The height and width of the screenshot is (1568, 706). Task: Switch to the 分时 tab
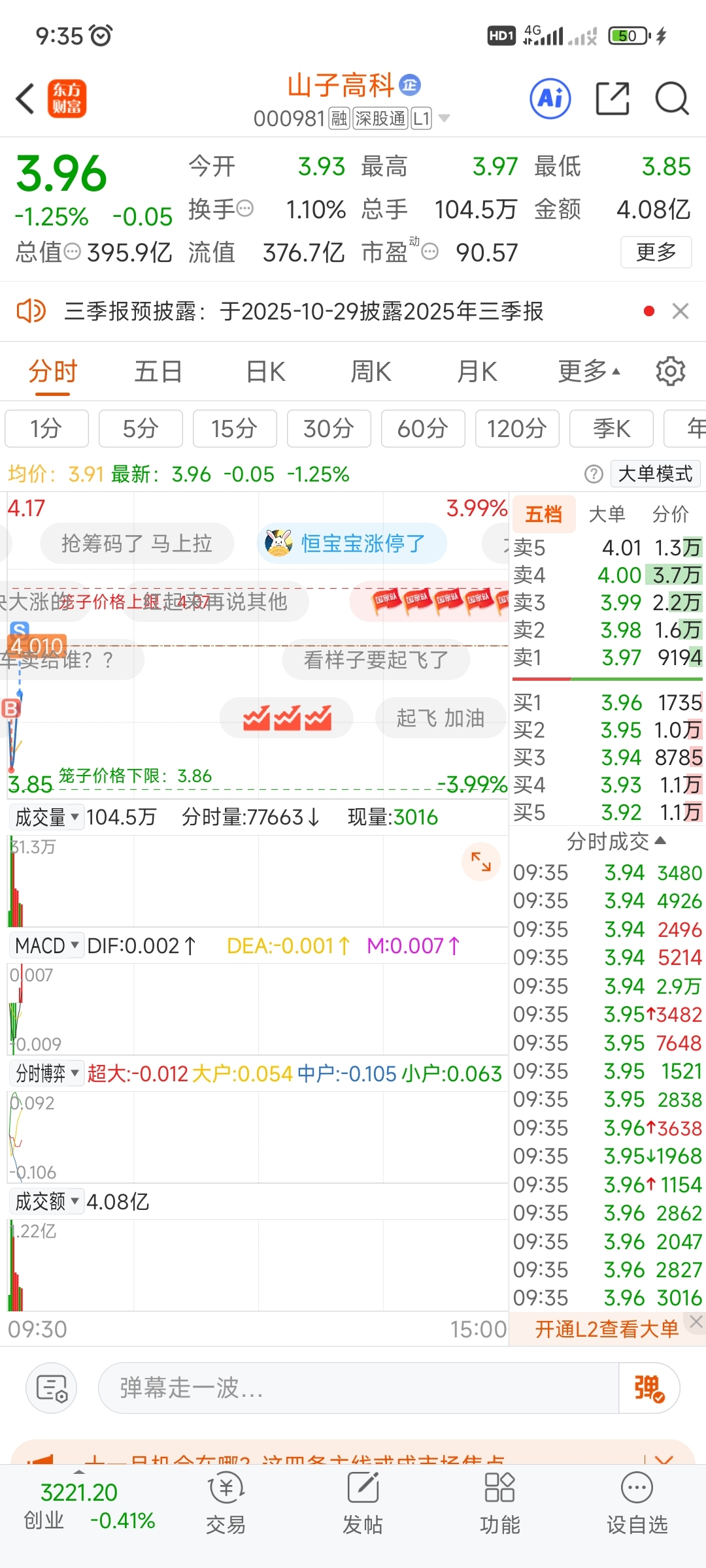click(53, 372)
